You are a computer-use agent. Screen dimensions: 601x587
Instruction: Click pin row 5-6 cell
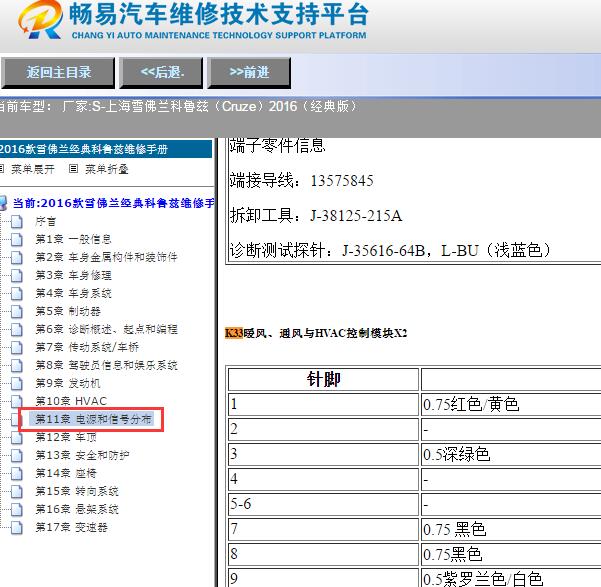323,504
